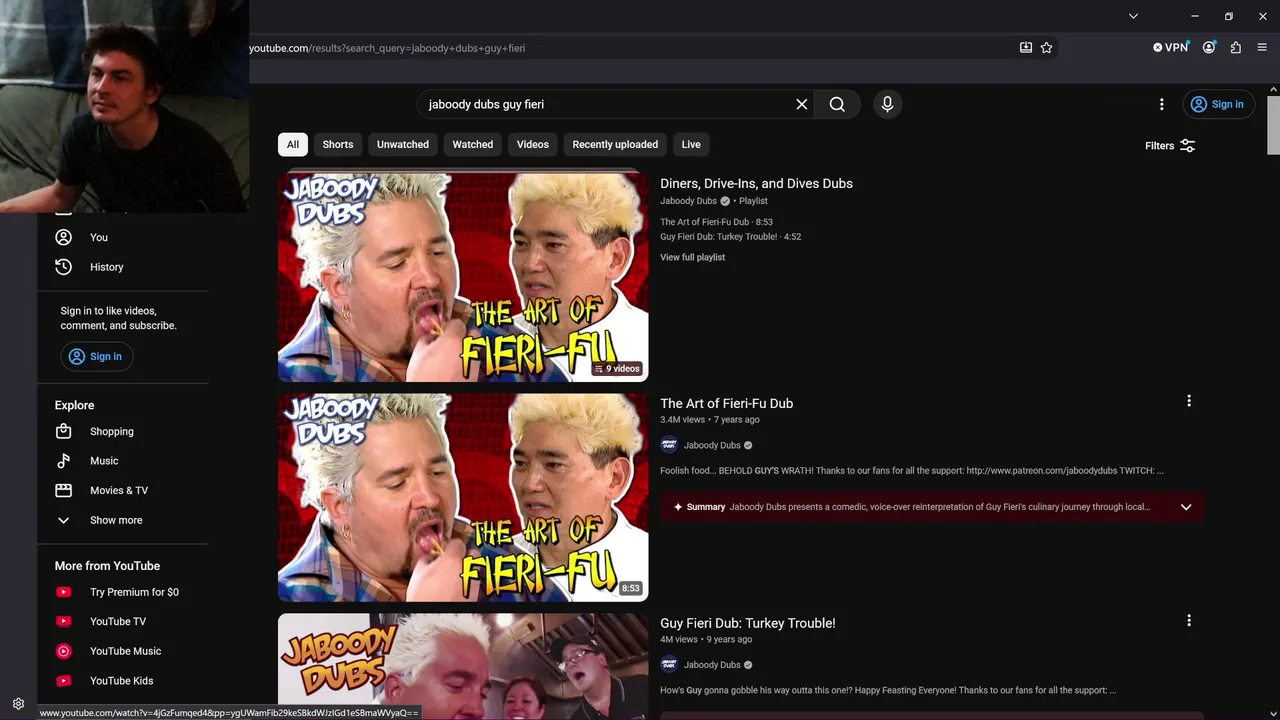The height and width of the screenshot is (720, 1280).
Task: Click the magnifying glass search button
Action: point(837,104)
